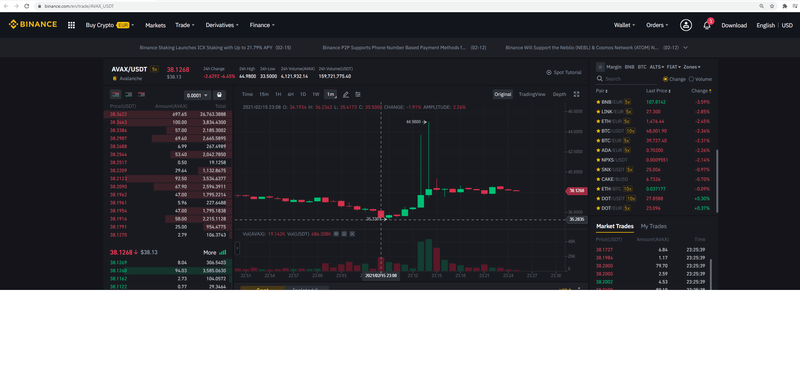Open the user profile icon

pos(686,25)
